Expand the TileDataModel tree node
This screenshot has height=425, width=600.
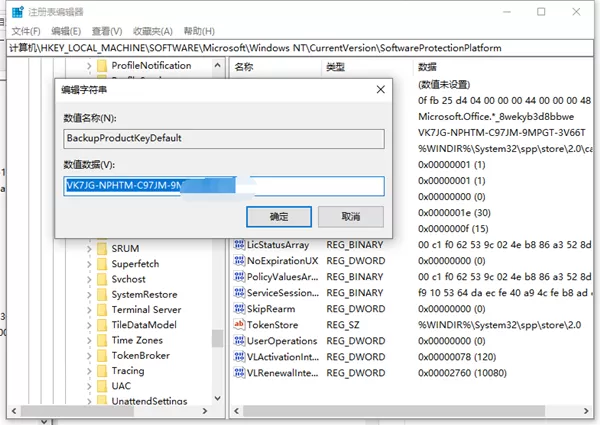pos(89,325)
